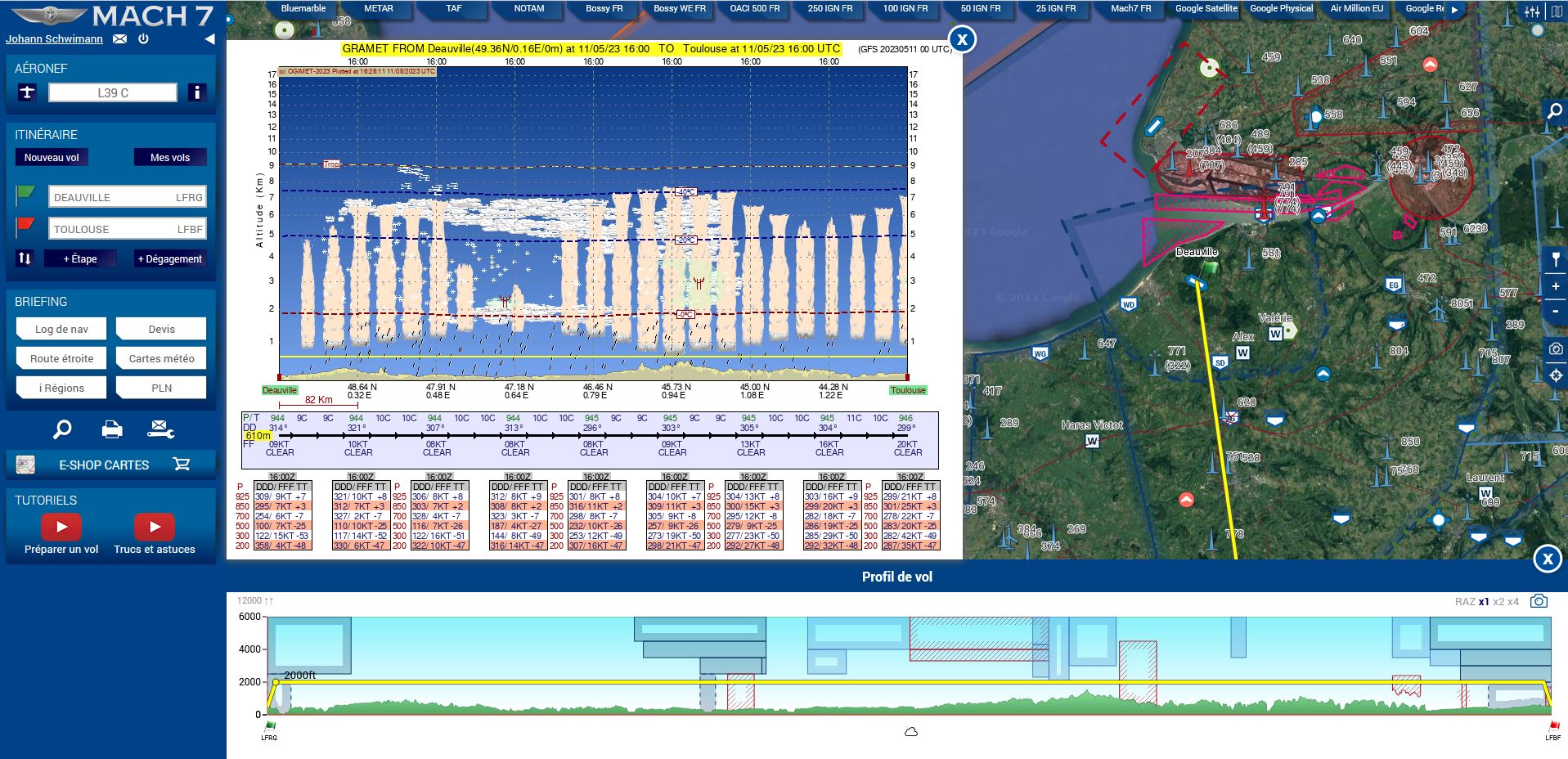Edit the TOULOUSE arrival field
This screenshot has height=759, width=1568.
click(127, 229)
